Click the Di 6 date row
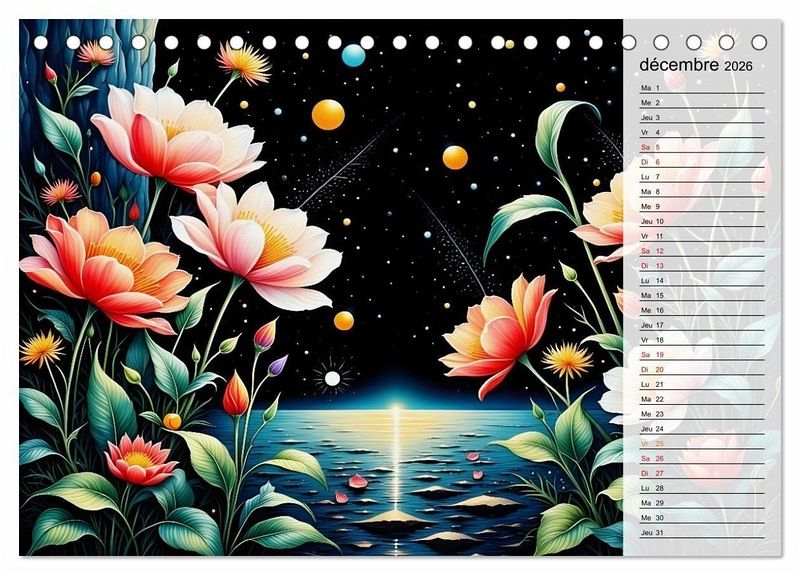 (x=702, y=162)
